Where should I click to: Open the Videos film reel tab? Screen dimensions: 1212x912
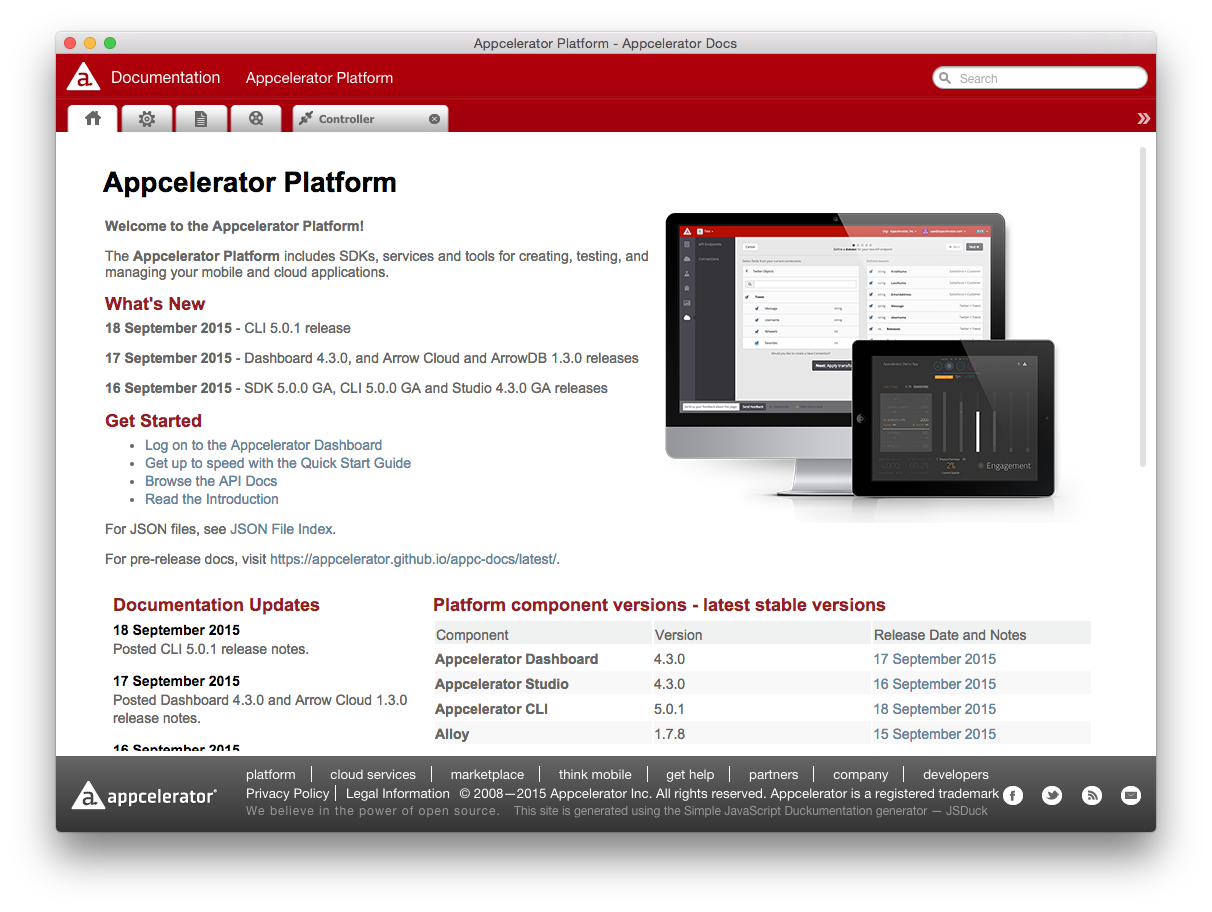tap(256, 118)
